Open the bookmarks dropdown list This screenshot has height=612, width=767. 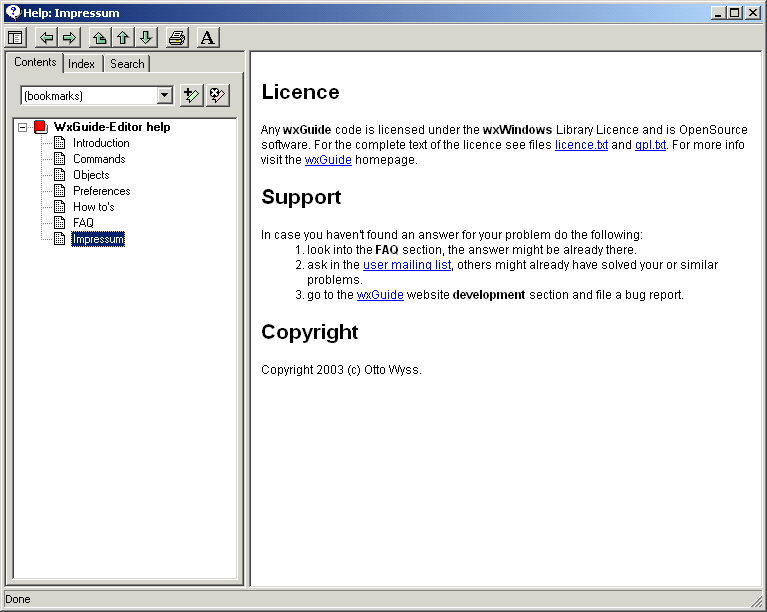[165, 95]
